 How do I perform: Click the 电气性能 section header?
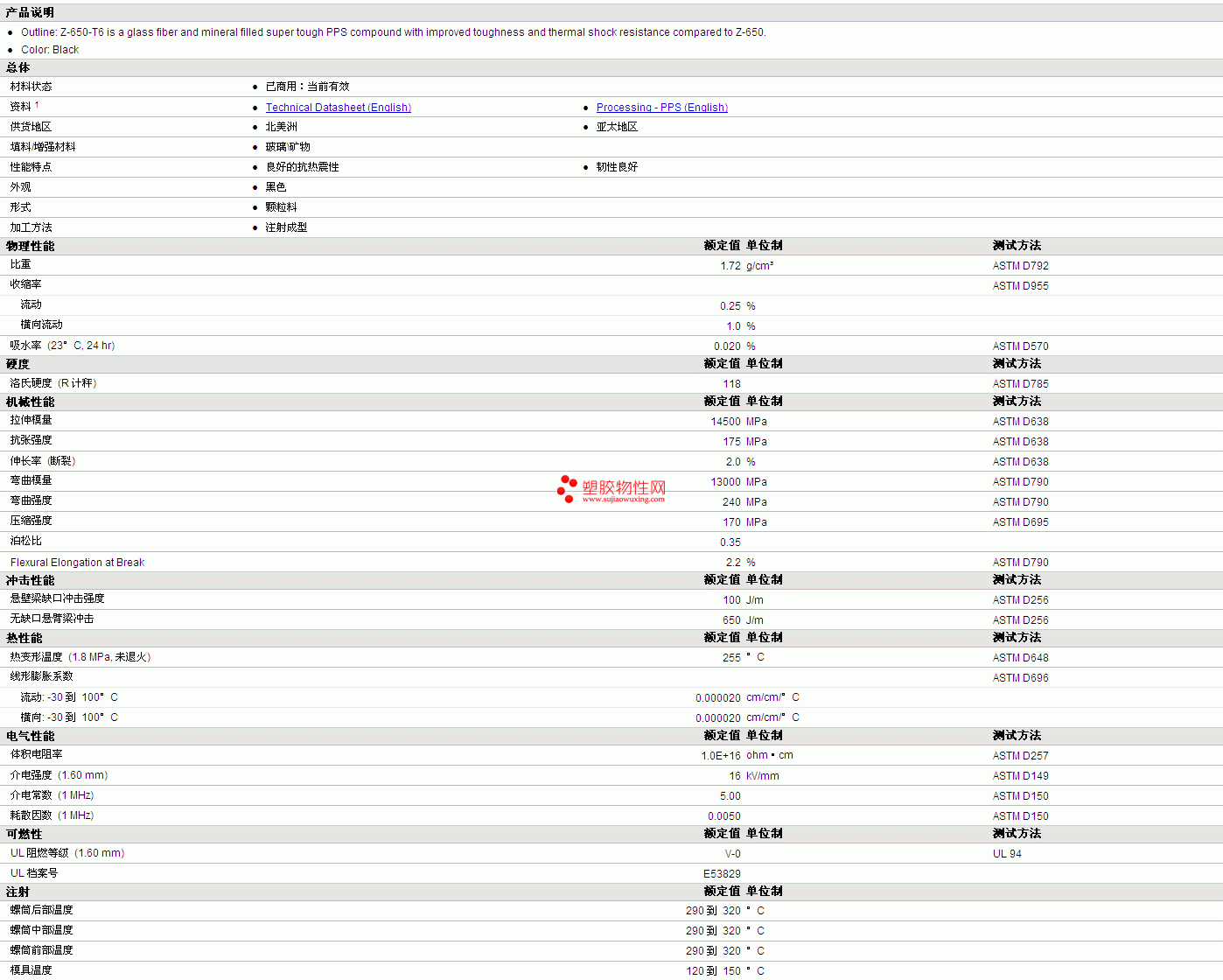pyautogui.click(x=30, y=736)
